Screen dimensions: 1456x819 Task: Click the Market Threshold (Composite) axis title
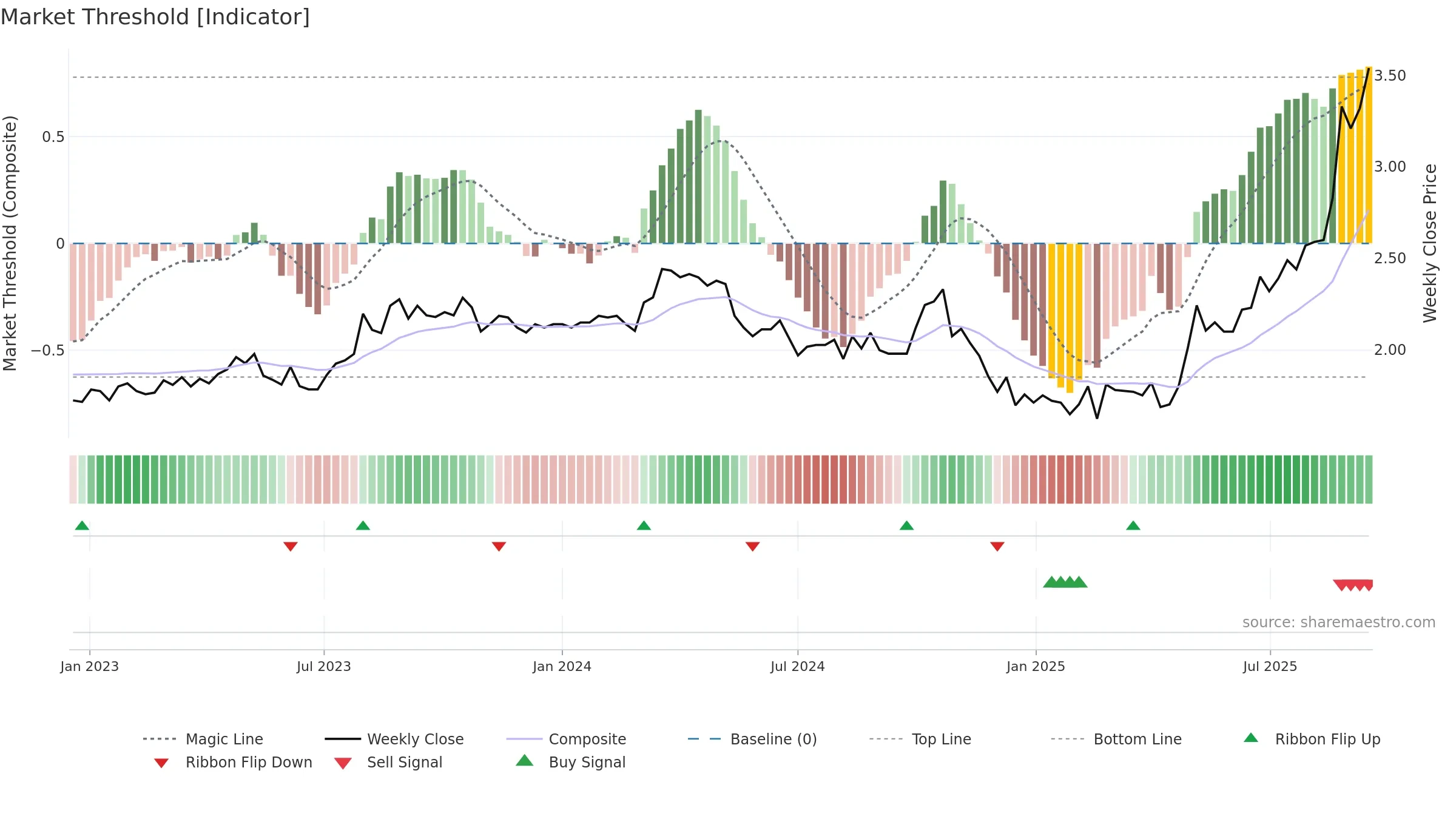[10, 243]
